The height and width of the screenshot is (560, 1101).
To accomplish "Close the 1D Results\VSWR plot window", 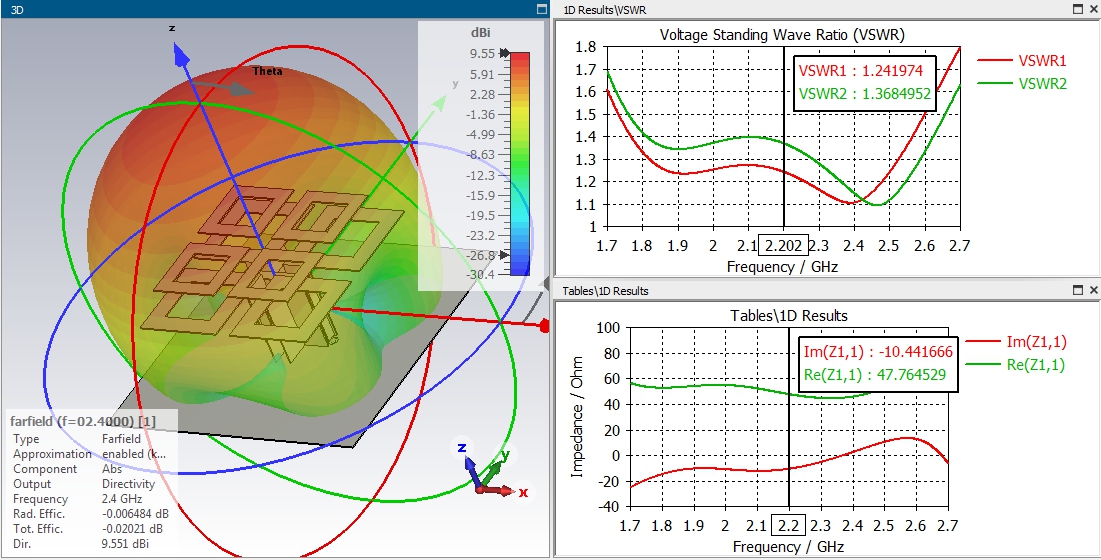I will pos(1093,10).
